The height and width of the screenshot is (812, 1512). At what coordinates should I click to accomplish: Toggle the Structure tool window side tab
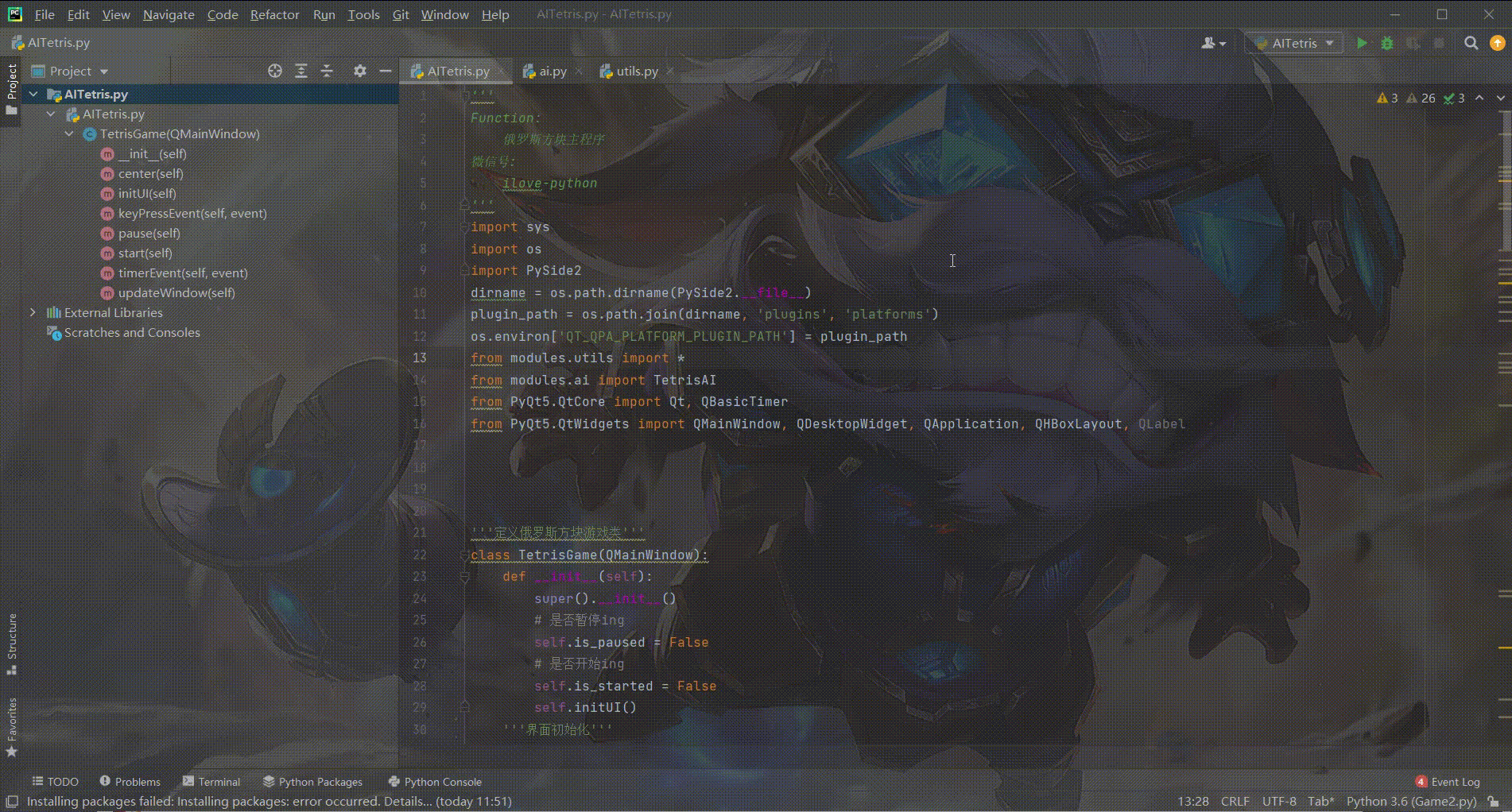click(x=11, y=644)
